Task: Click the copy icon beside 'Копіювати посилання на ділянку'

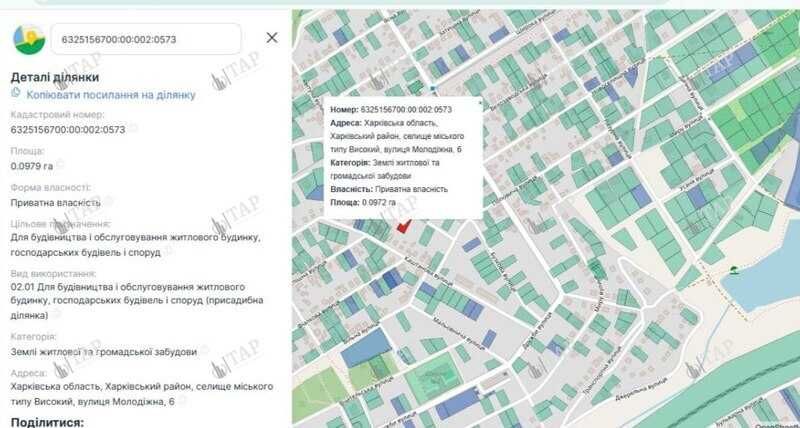Action: (16, 93)
